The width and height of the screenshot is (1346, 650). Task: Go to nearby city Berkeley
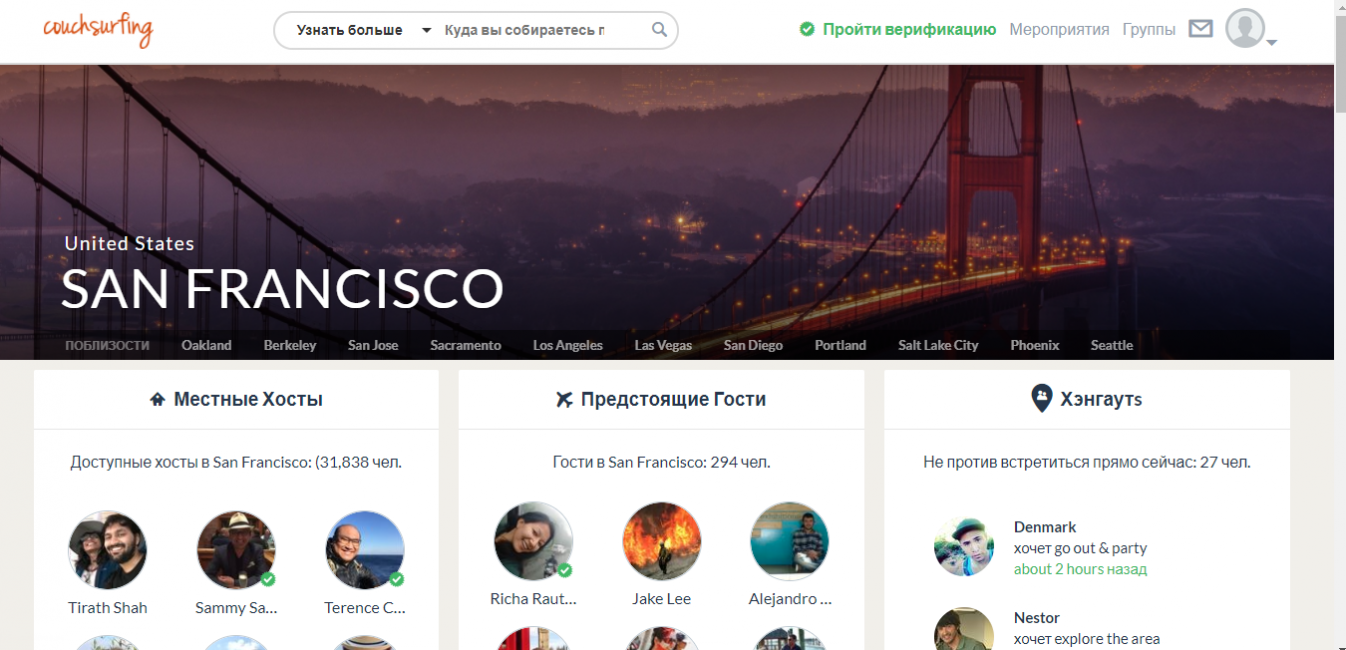click(x=290, y=345)
